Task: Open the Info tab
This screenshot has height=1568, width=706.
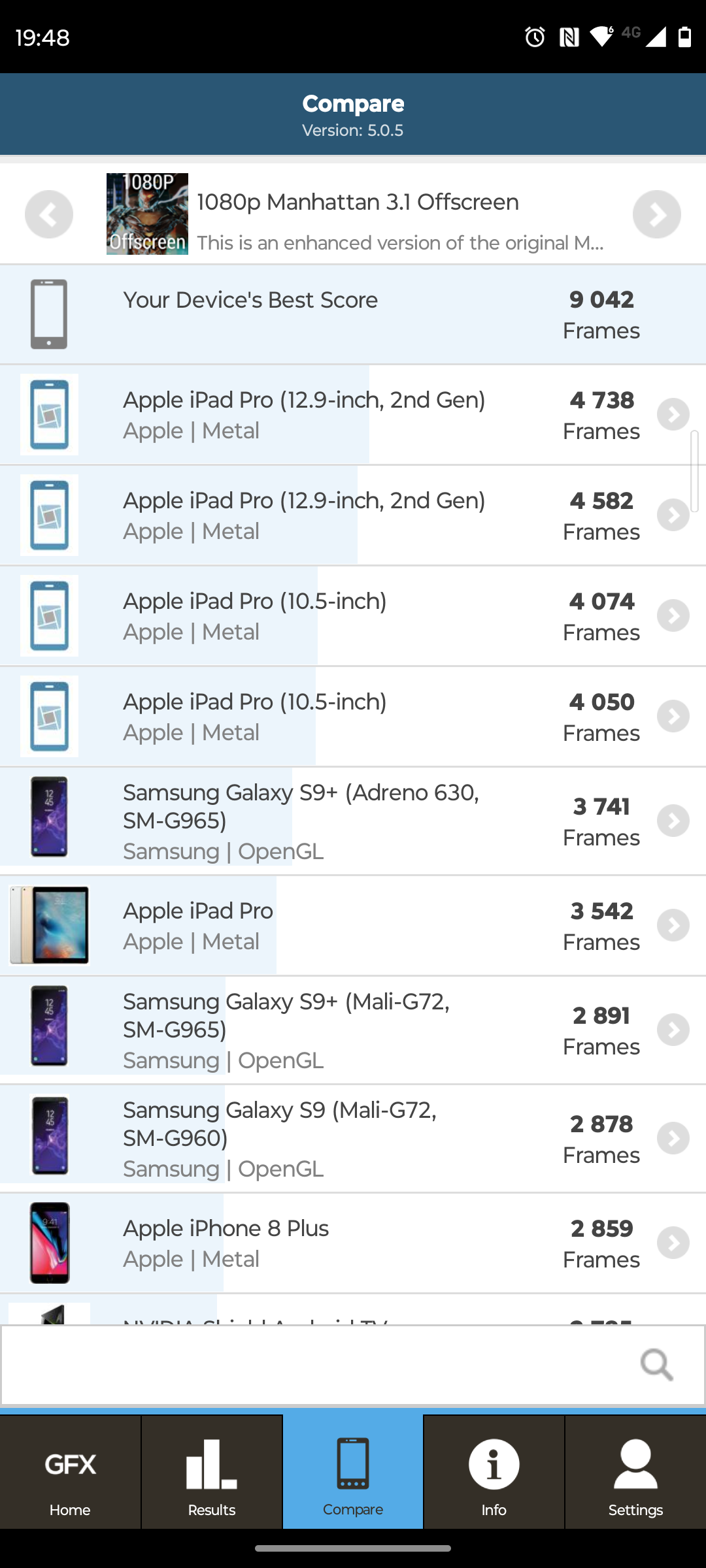Action: (494, 1473)
